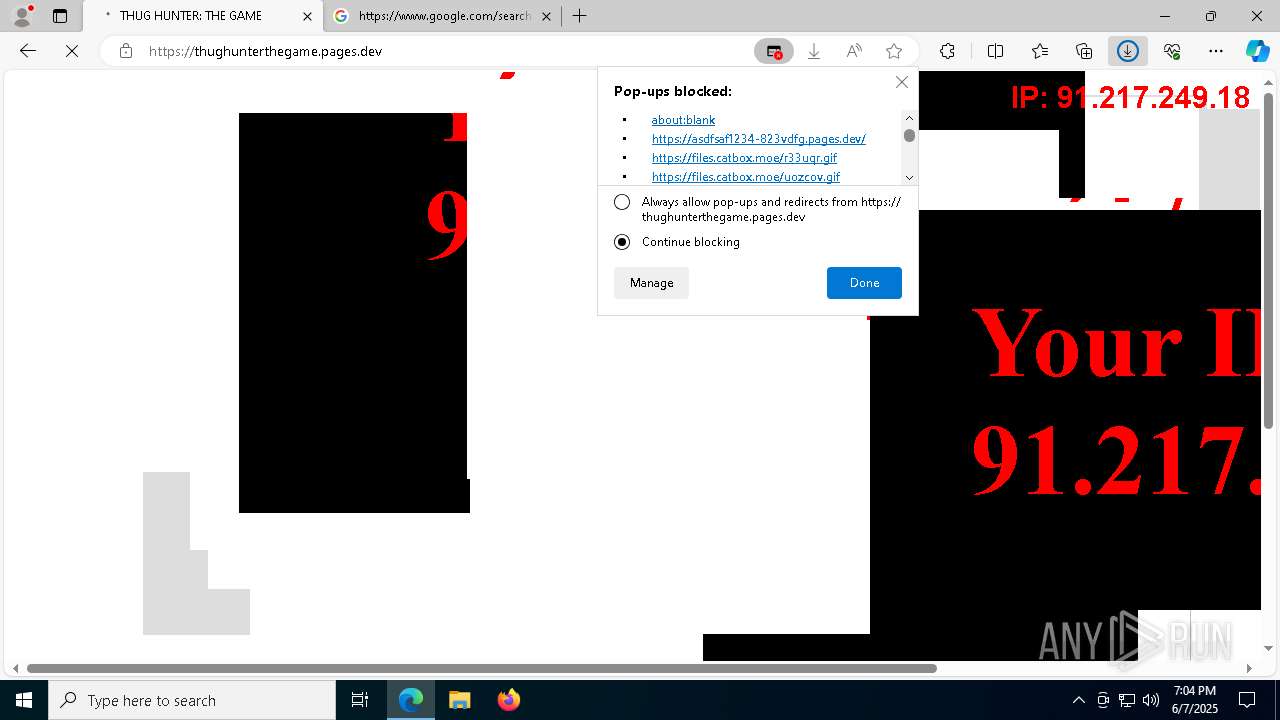This screenshot has height=720, width=1280.
Task: Add this page to favorites
Action: coord(894,51)
